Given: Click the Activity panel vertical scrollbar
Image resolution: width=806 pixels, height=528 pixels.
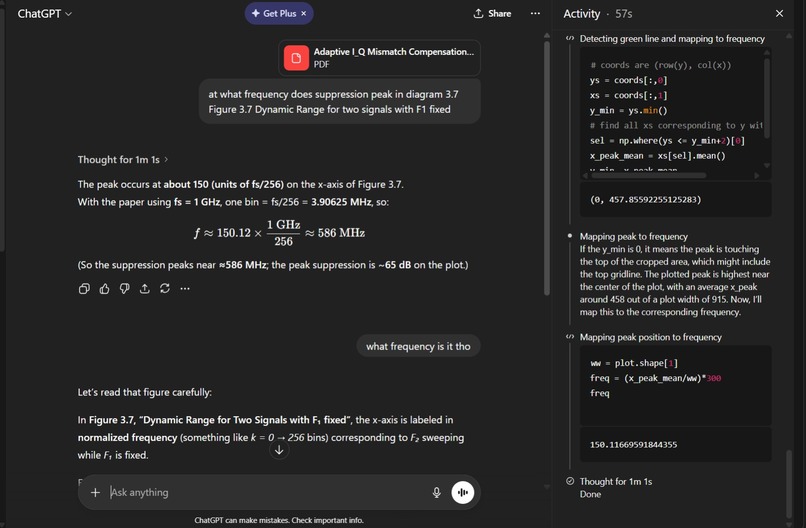Looking at the screenshot, I should pos(789,483).
